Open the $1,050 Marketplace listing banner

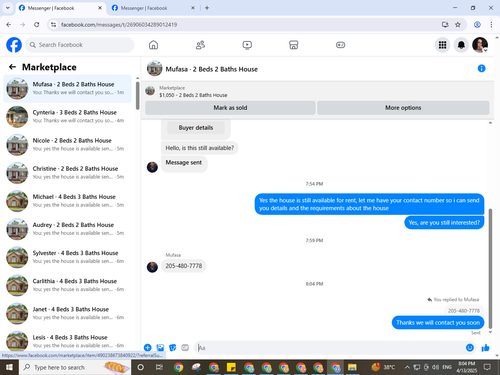(x=193, y=91)
